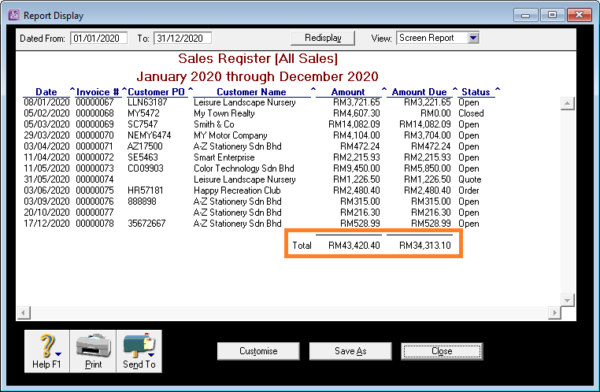Click Smart Enterprise customer name

click(224, 157)
